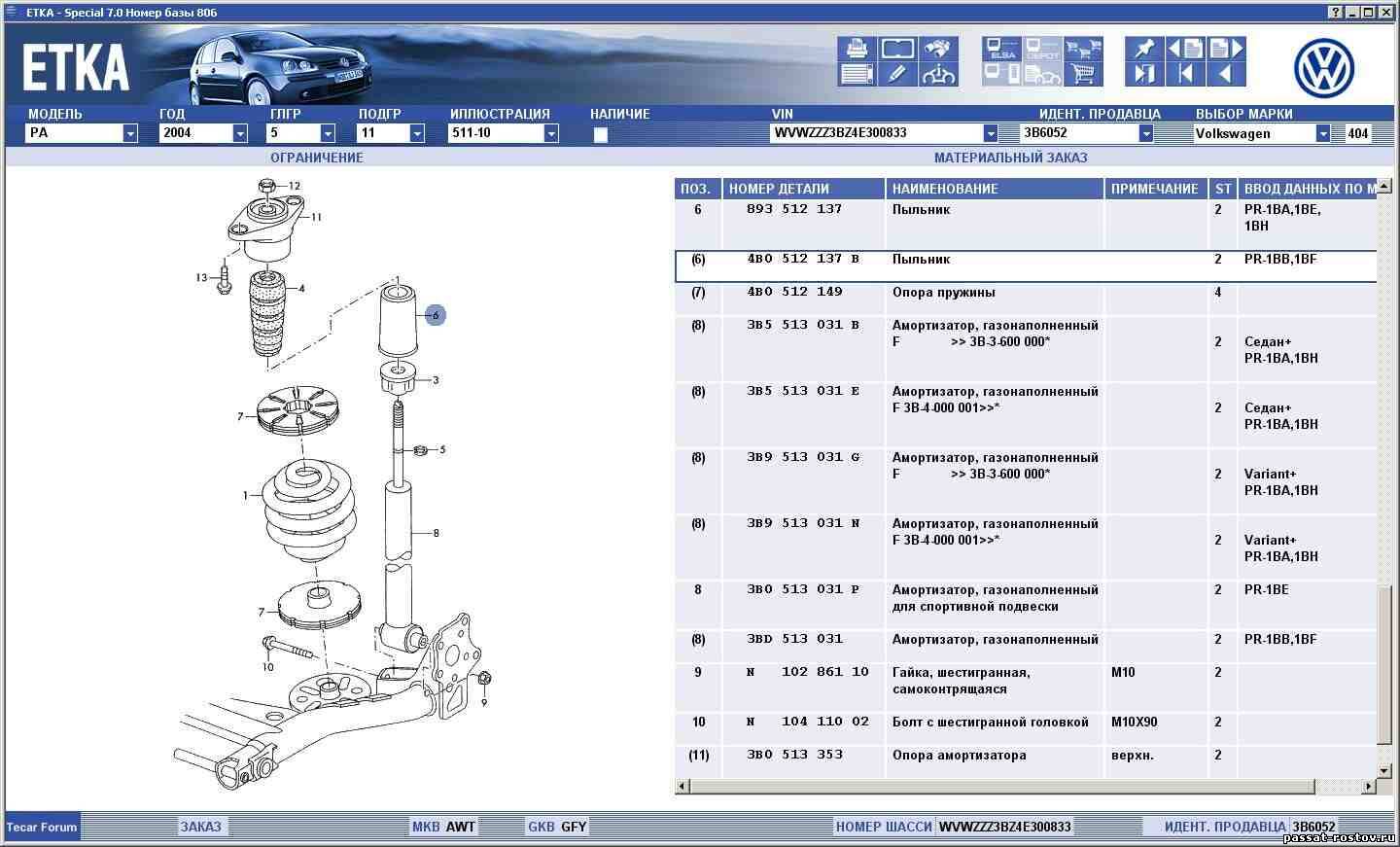Click the greyed computer-to-server icon

(1001, 74)
